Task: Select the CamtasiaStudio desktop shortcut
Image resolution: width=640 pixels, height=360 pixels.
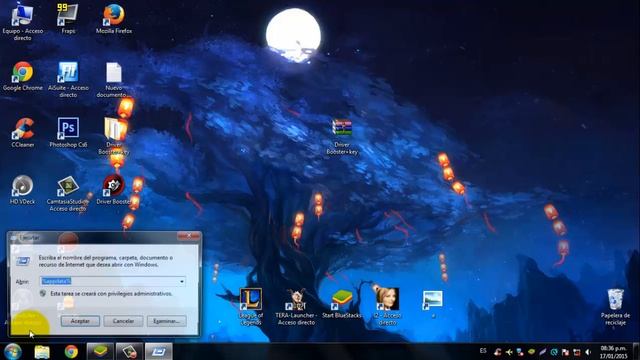Action: pyautogui.click(x=68, y=193)
